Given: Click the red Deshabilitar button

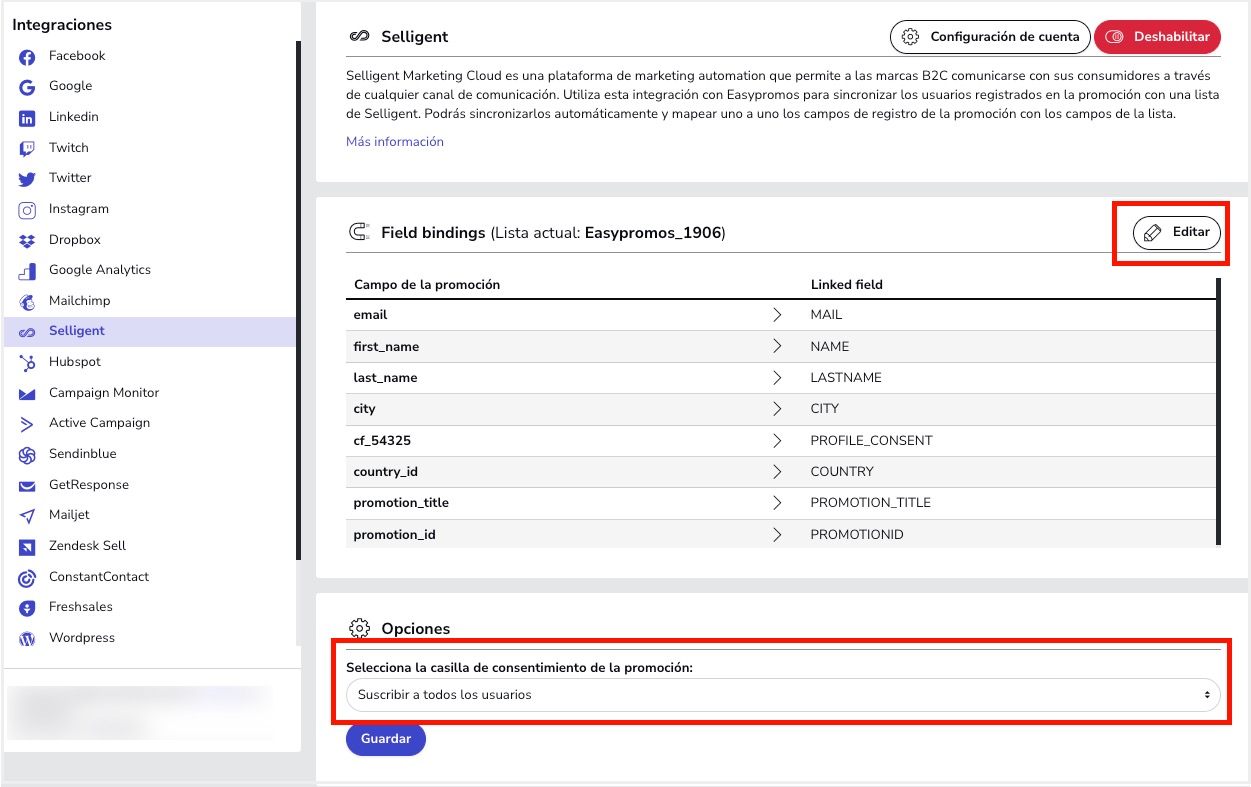Looking at the screenshot, I should (1158, 37).
